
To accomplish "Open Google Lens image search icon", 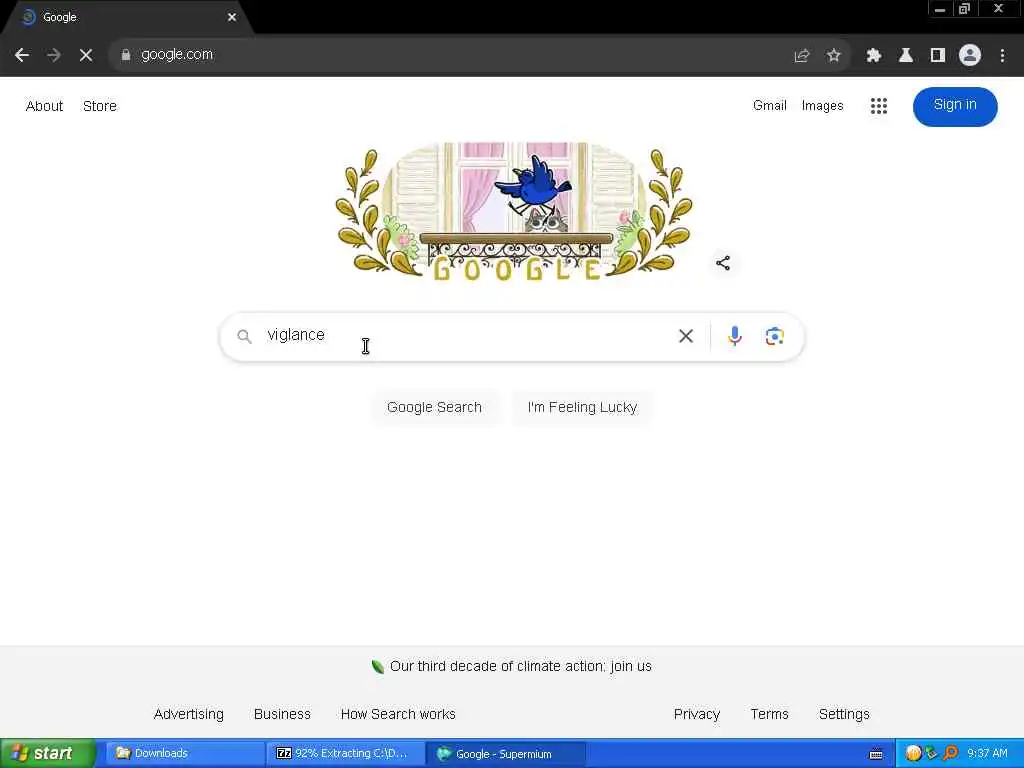I will (x=775, y=336).
